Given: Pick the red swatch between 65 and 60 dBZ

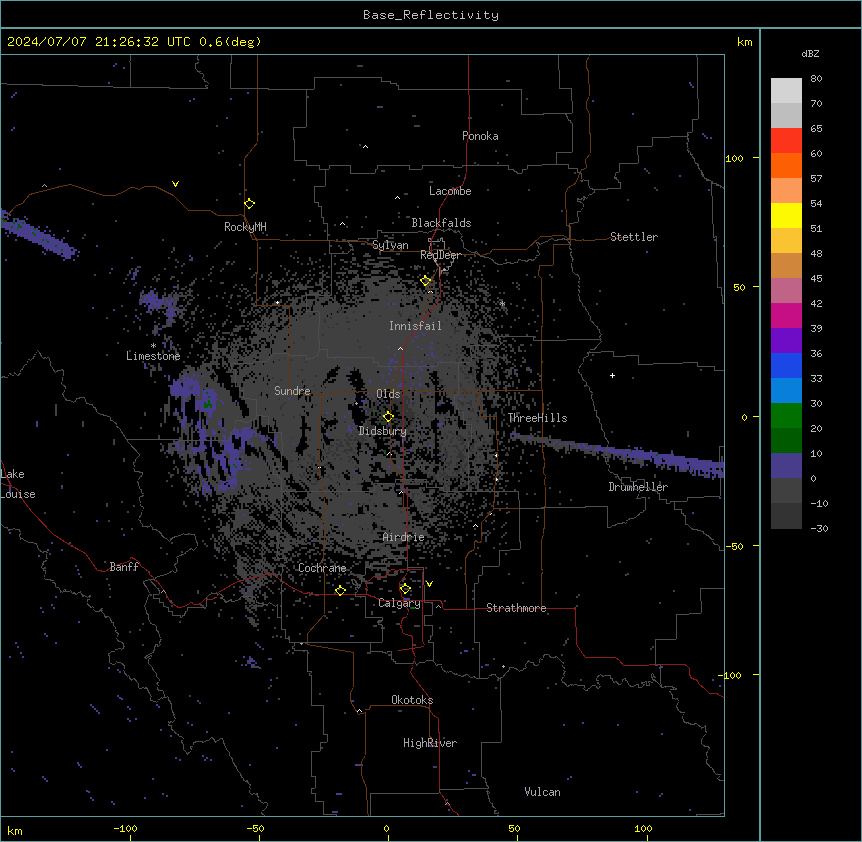Looking at the screenshot, I should click(786, 141).
